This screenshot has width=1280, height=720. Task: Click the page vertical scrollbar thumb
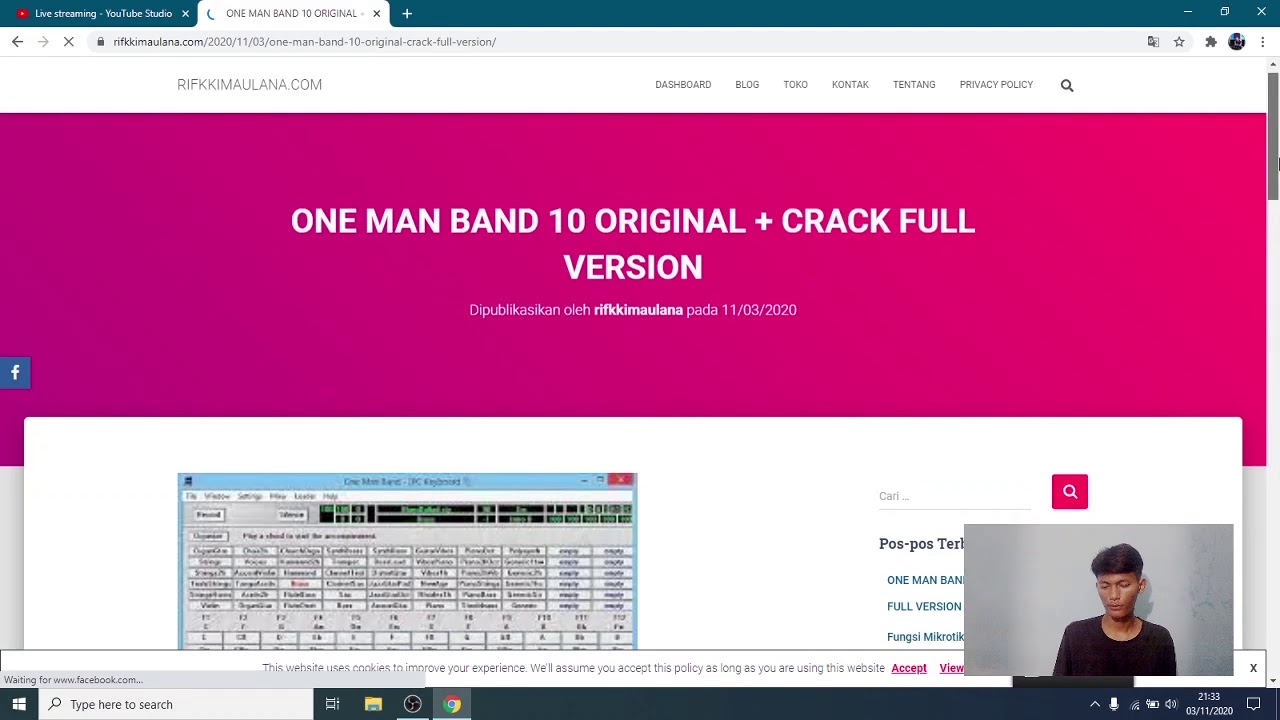coord(1273,137)
